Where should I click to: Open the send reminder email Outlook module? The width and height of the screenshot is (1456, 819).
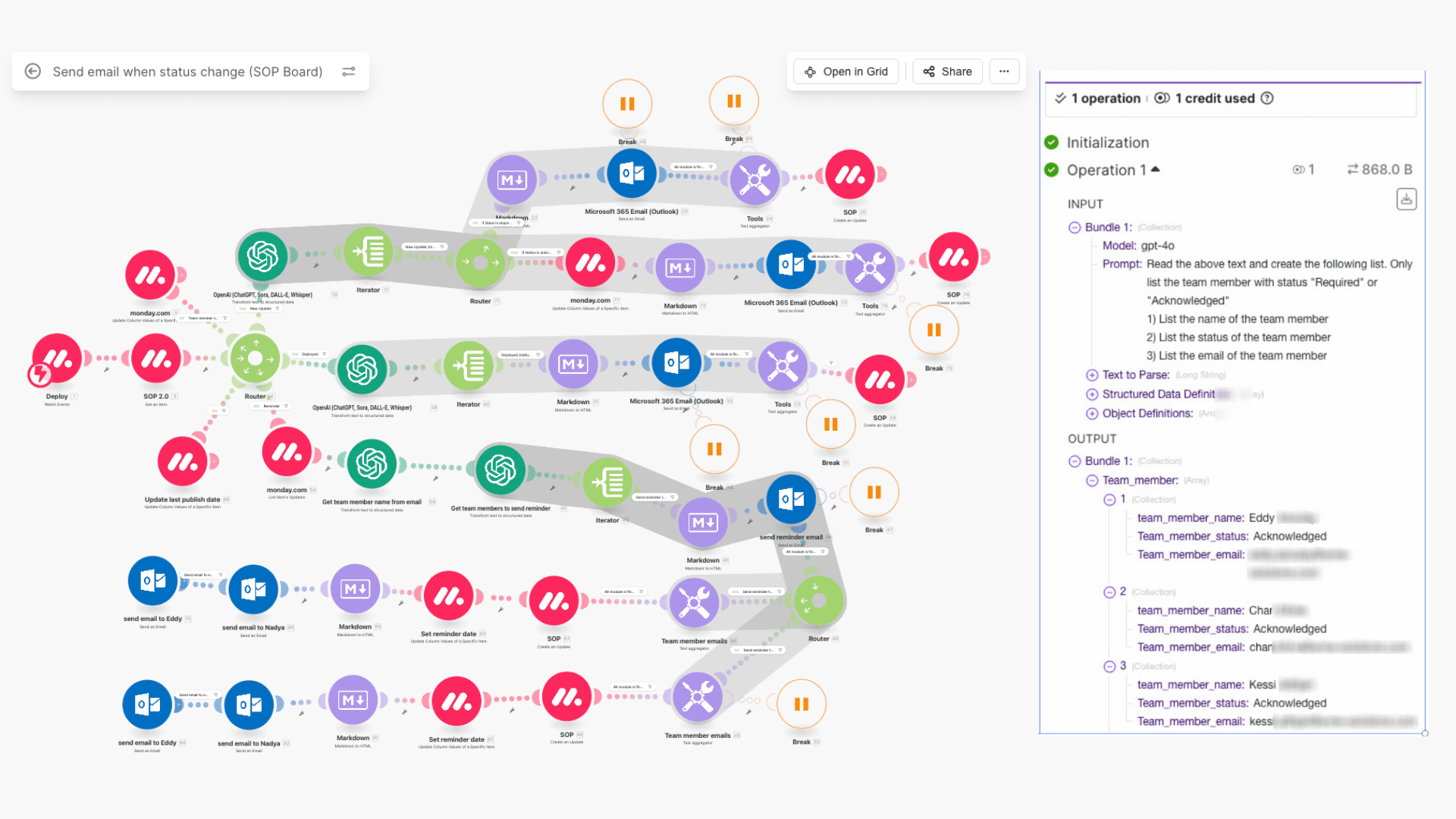pos(791,499)
